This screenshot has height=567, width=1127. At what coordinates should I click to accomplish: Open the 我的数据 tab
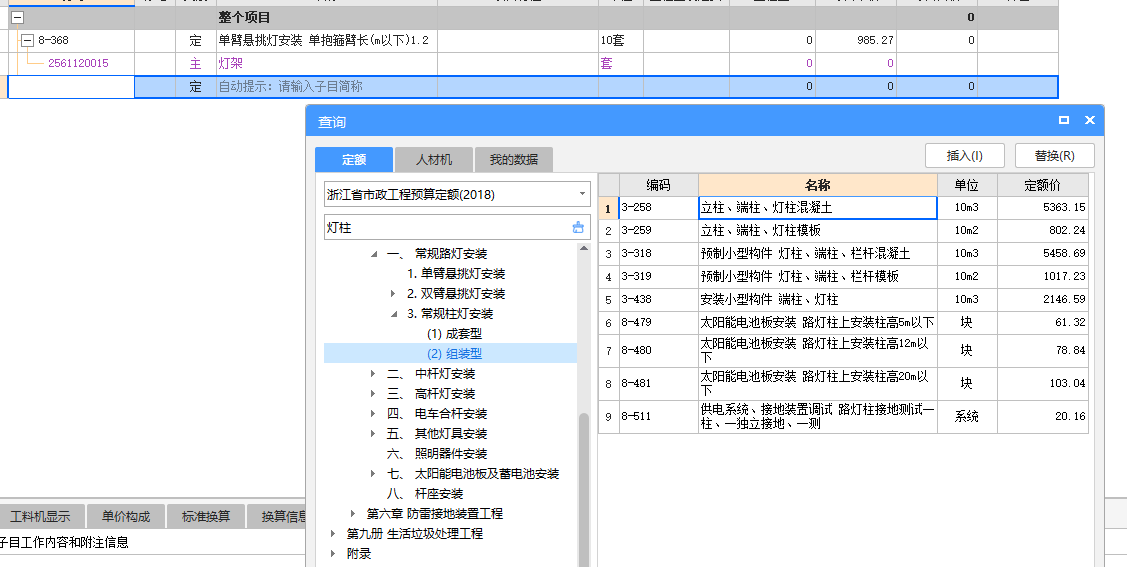513,160
